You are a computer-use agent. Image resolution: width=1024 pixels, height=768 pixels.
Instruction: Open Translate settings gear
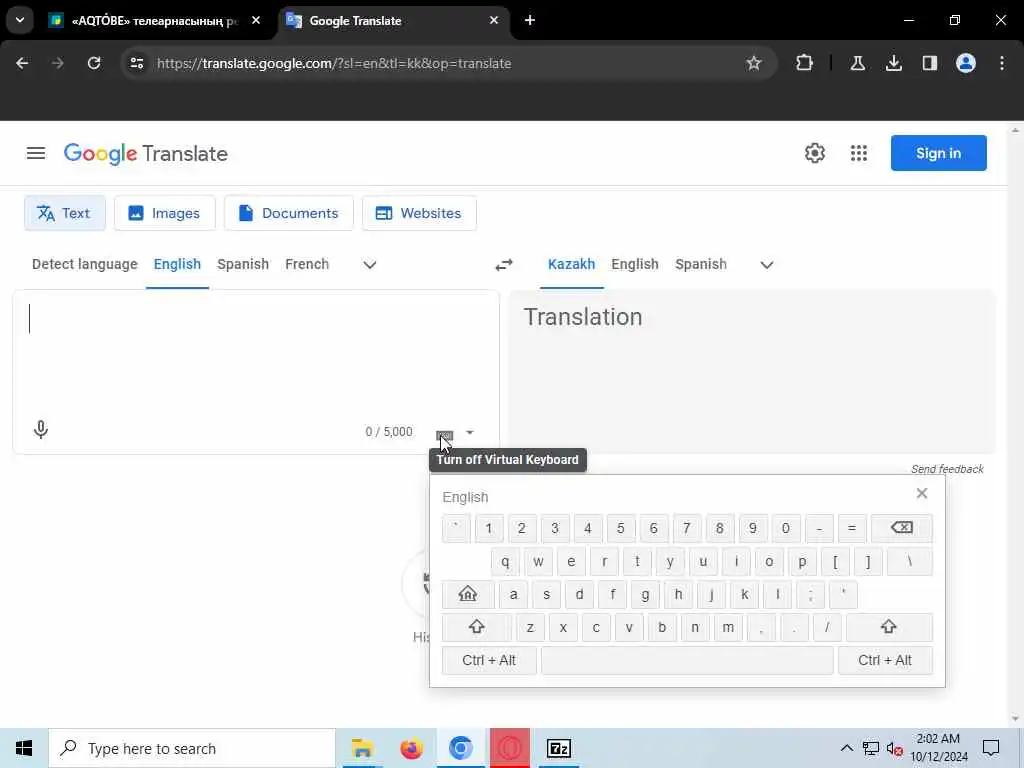pyautogui.click(x=814, y=153)
